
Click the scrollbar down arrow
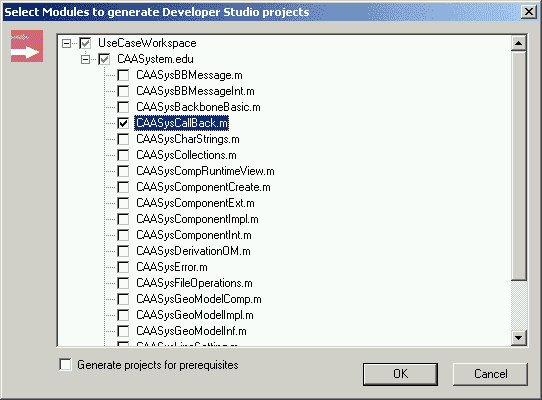(518, 337)
